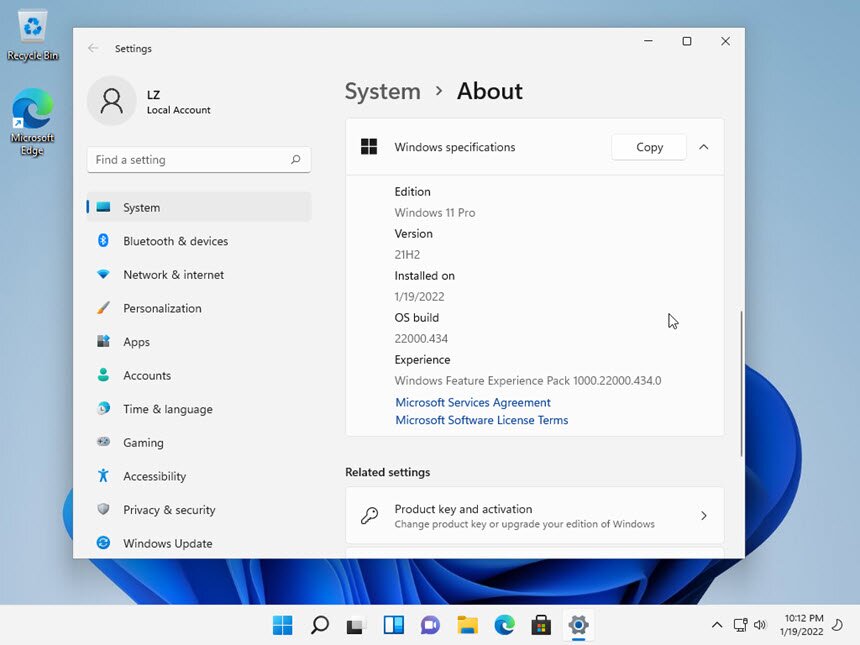This screenshot has height=645, width=860.
Task: Select the OS build value 22000.434
Action: [x=421, y=338]
